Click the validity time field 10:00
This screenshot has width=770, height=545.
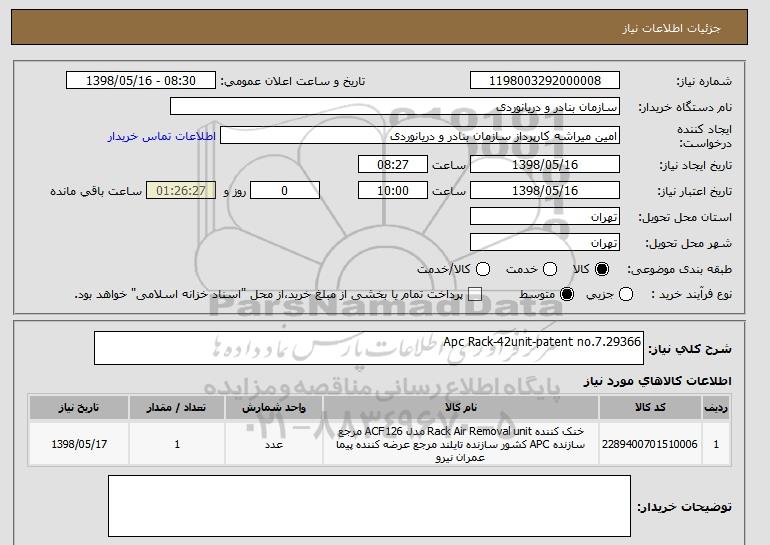pyautogui.click(x=393, y=191)
